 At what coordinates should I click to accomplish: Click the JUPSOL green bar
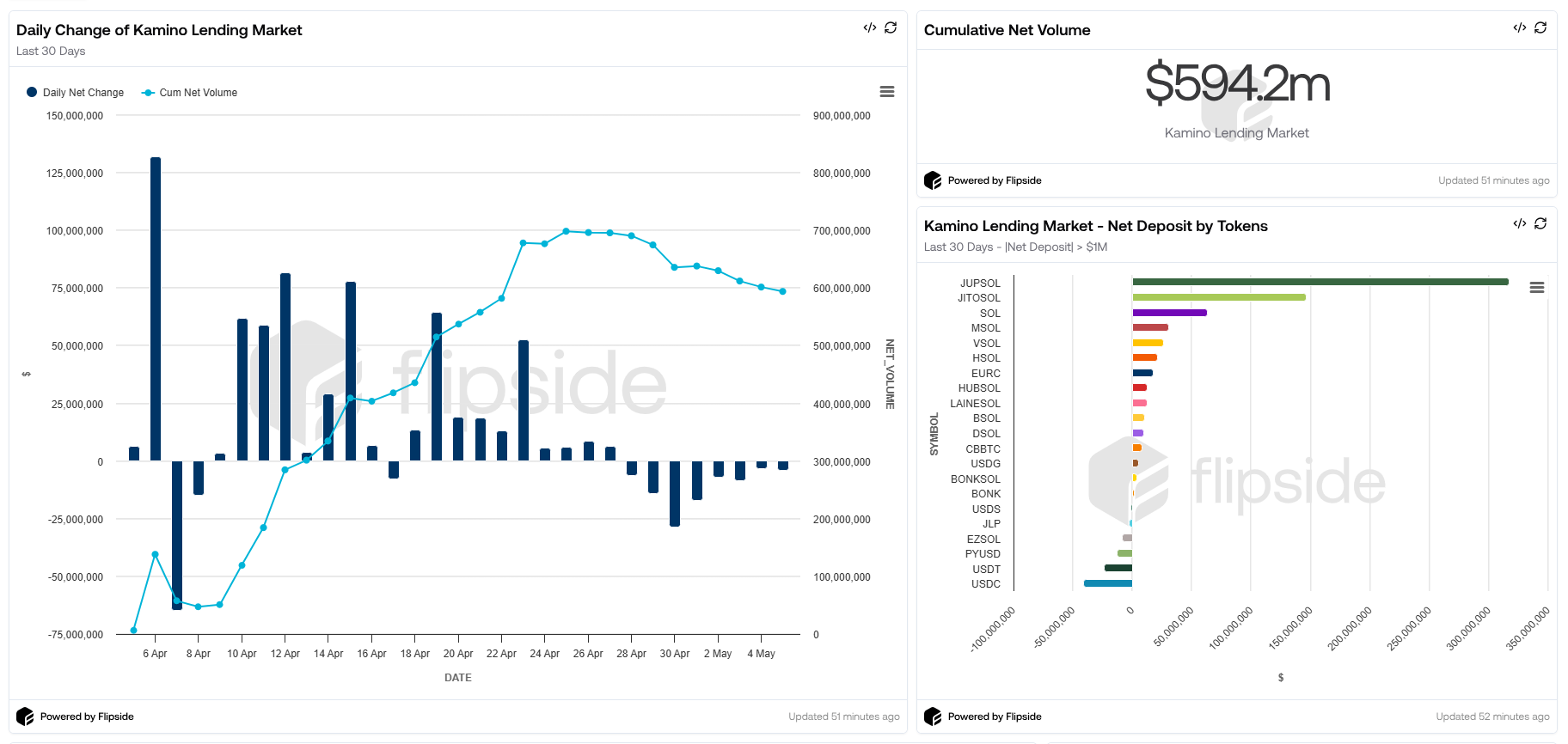pyautogui.click(x=1320, y=282)
